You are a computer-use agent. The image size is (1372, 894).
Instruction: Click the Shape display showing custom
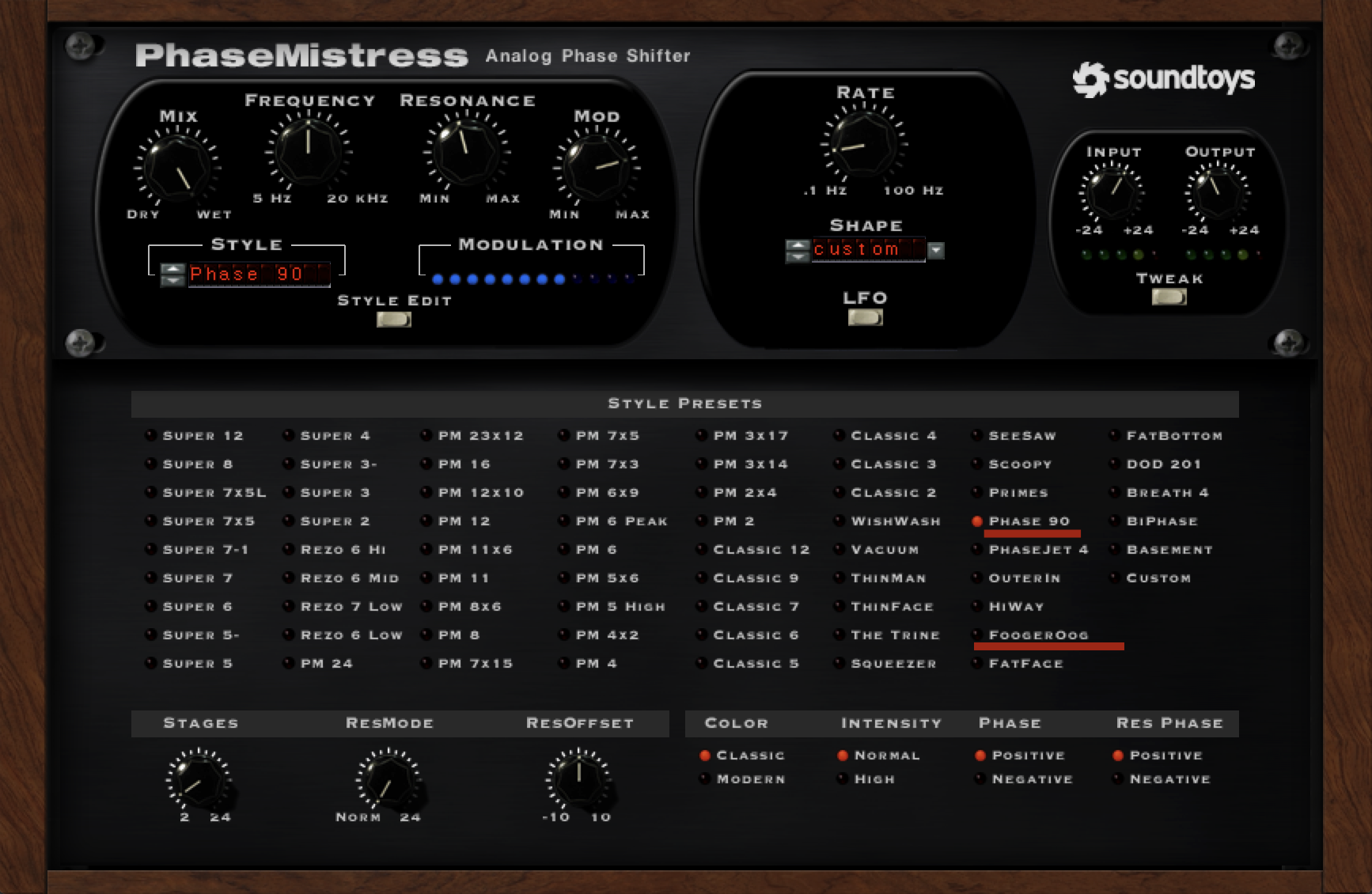(868, 249)
